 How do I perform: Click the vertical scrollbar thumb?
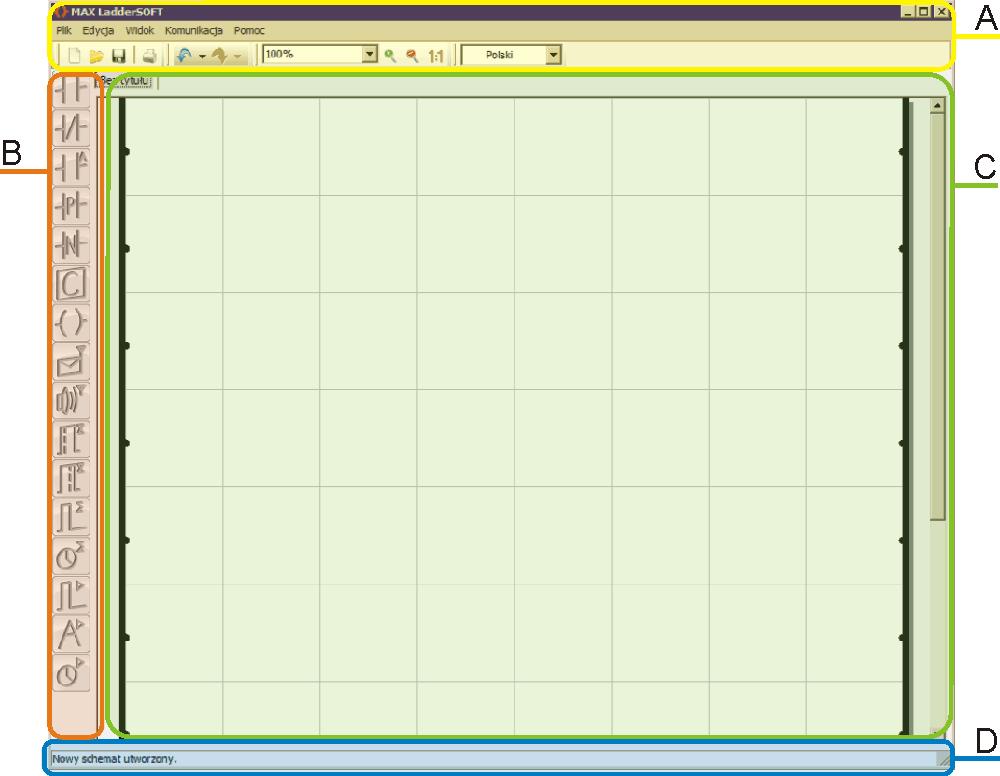[937, 317]
